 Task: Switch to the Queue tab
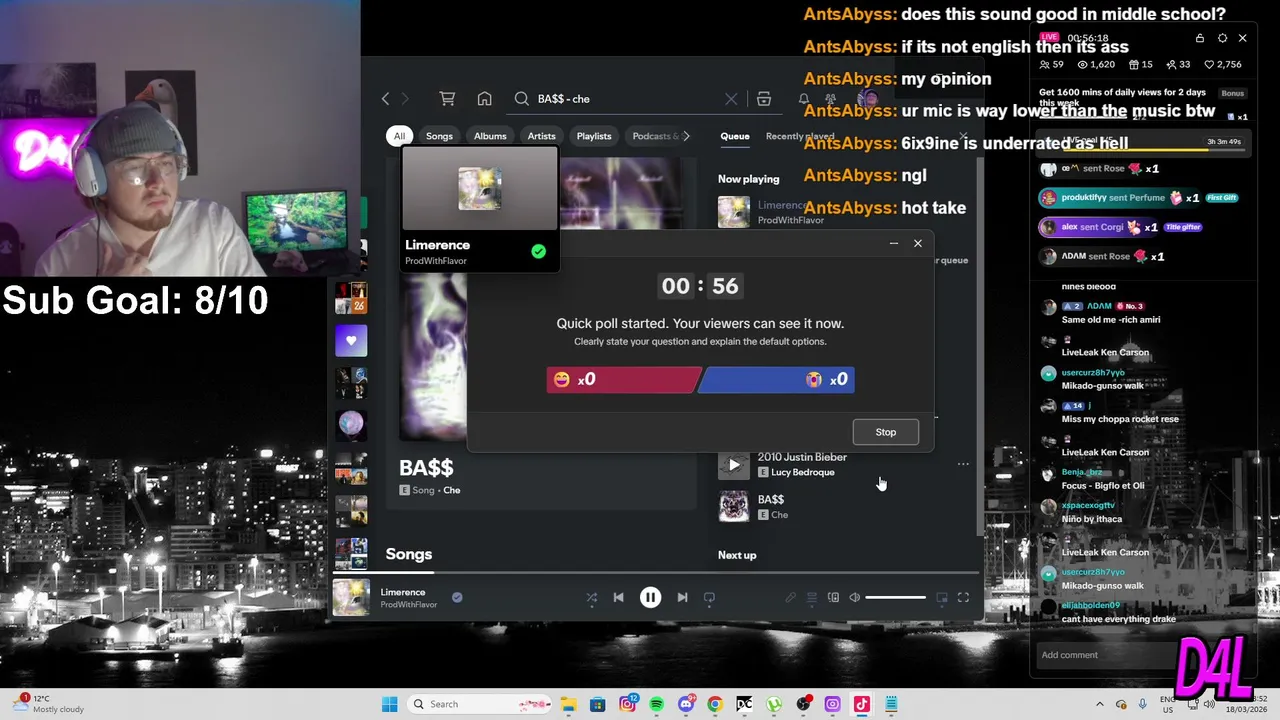coord(735,136)
